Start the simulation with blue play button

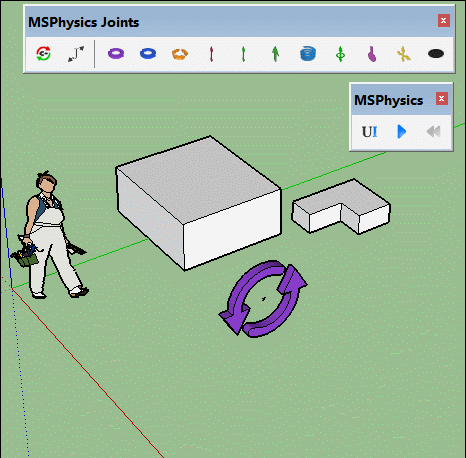pyautogui.click(x=402, y=132)
